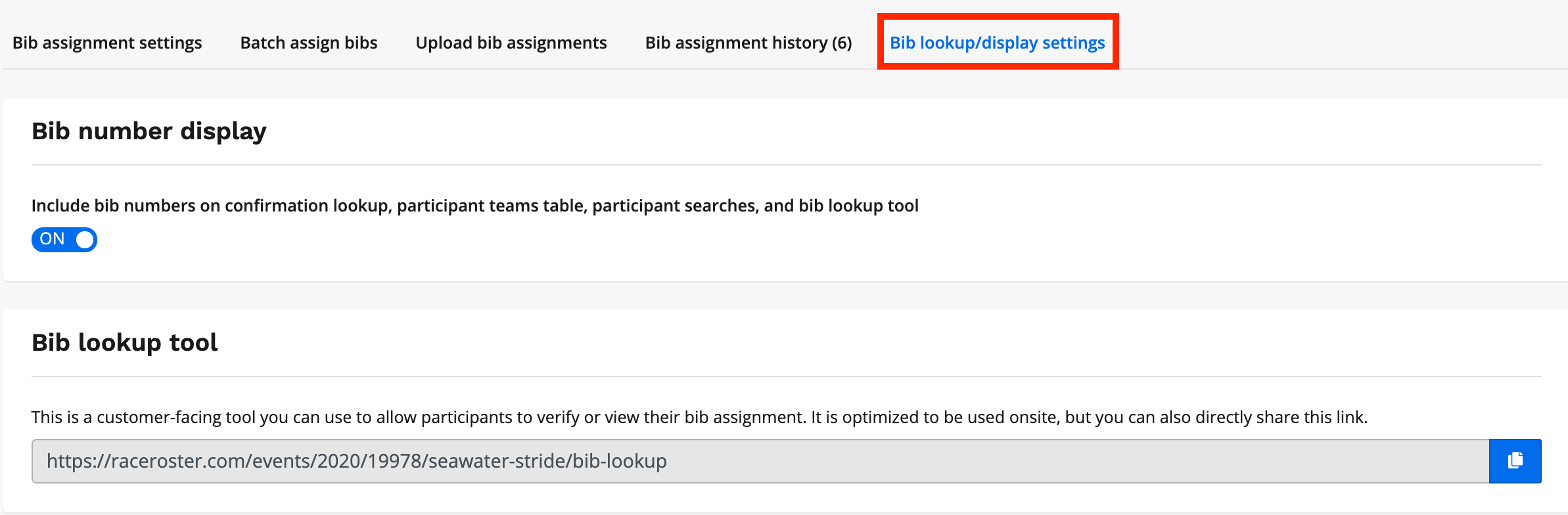Switch to Batch assign bibs tab
The image size is (1568, 515).
tap(308, 43)
